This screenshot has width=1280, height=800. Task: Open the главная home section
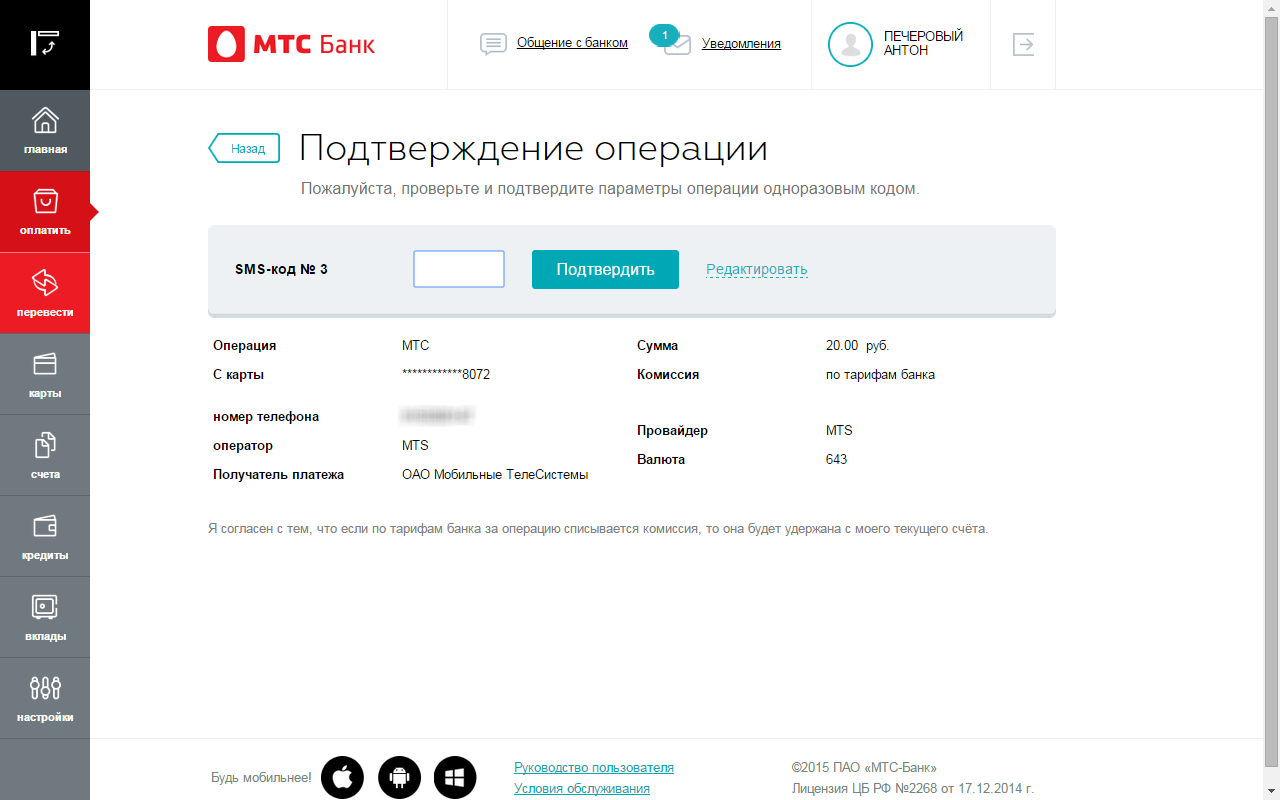pyautogui.click(x=45, y=131)
